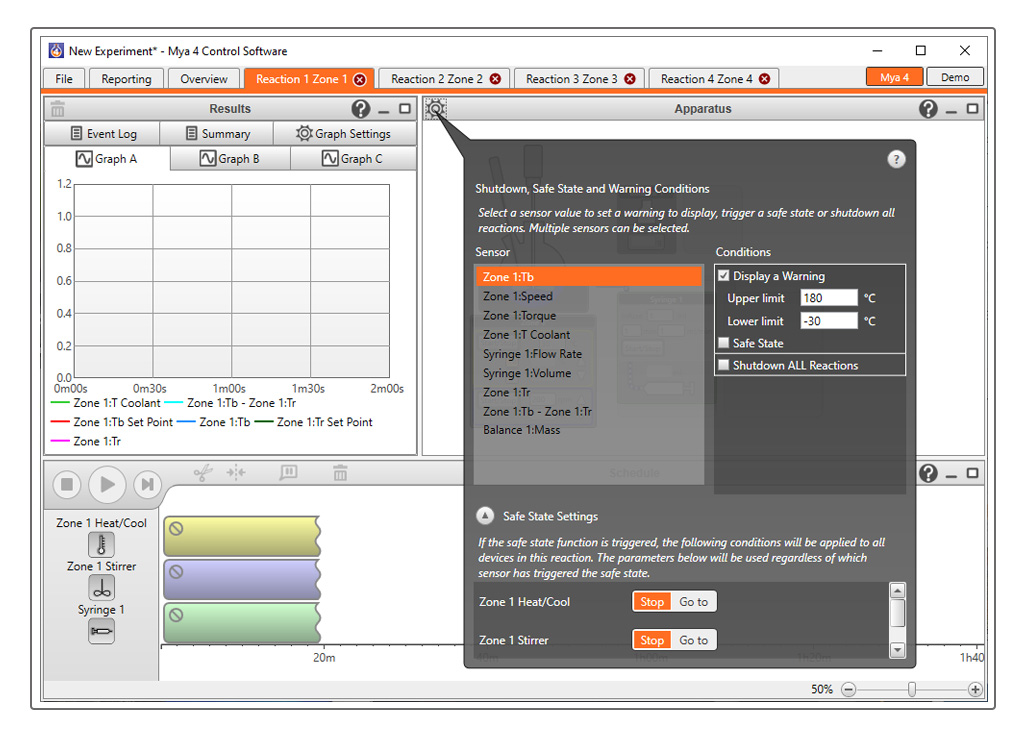Image resolution: width=1022 pixels, height=739 pixels.
Task: Click the Schedule toolbar delete trash icon
Action: [340, 472]
